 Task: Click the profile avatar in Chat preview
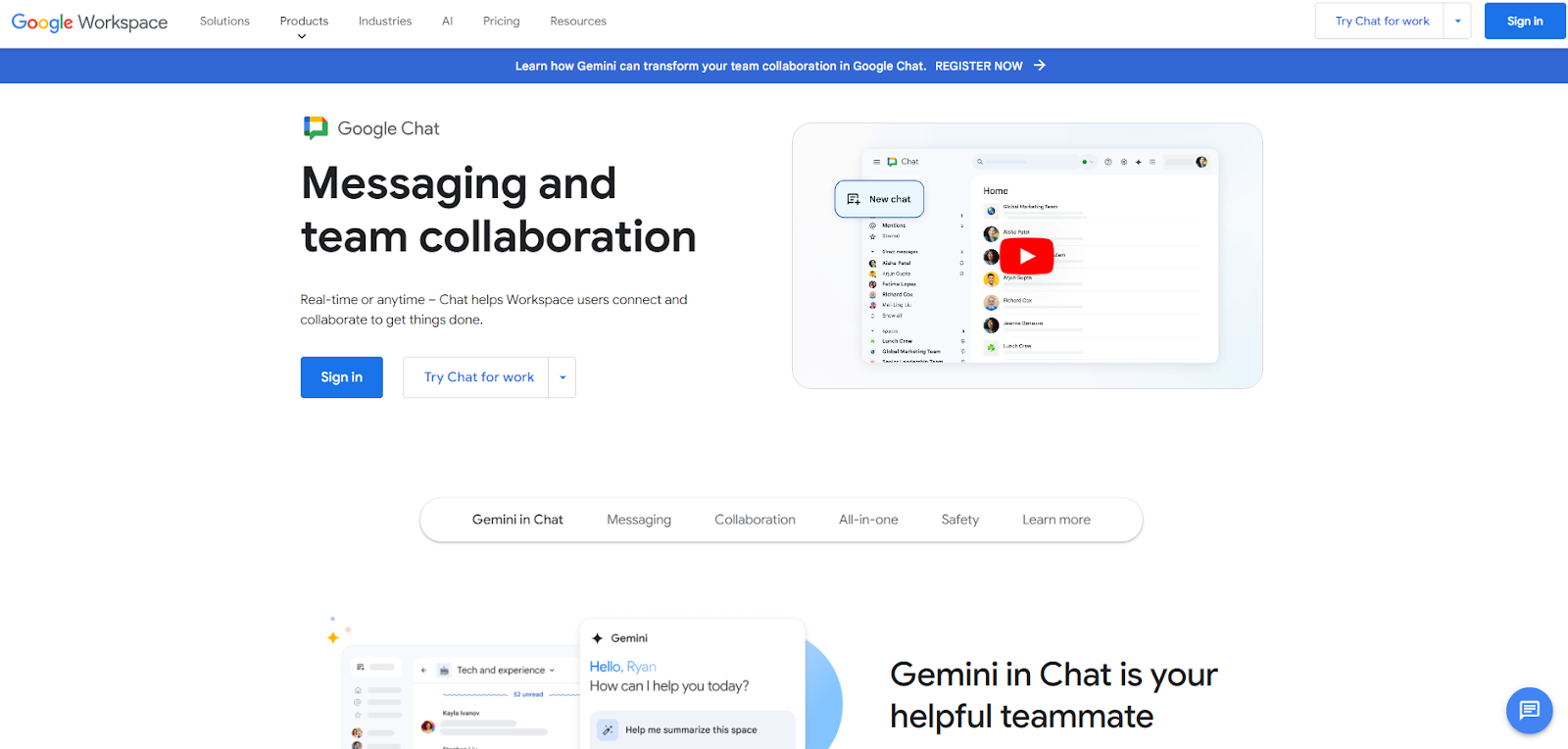(x=1201, y=162)
